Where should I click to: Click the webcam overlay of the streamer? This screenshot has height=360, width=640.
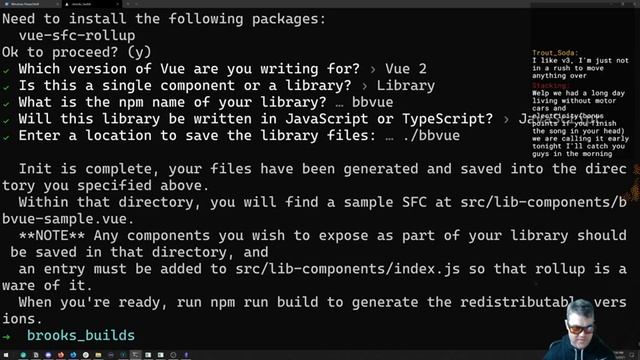(x=580, y=329)
